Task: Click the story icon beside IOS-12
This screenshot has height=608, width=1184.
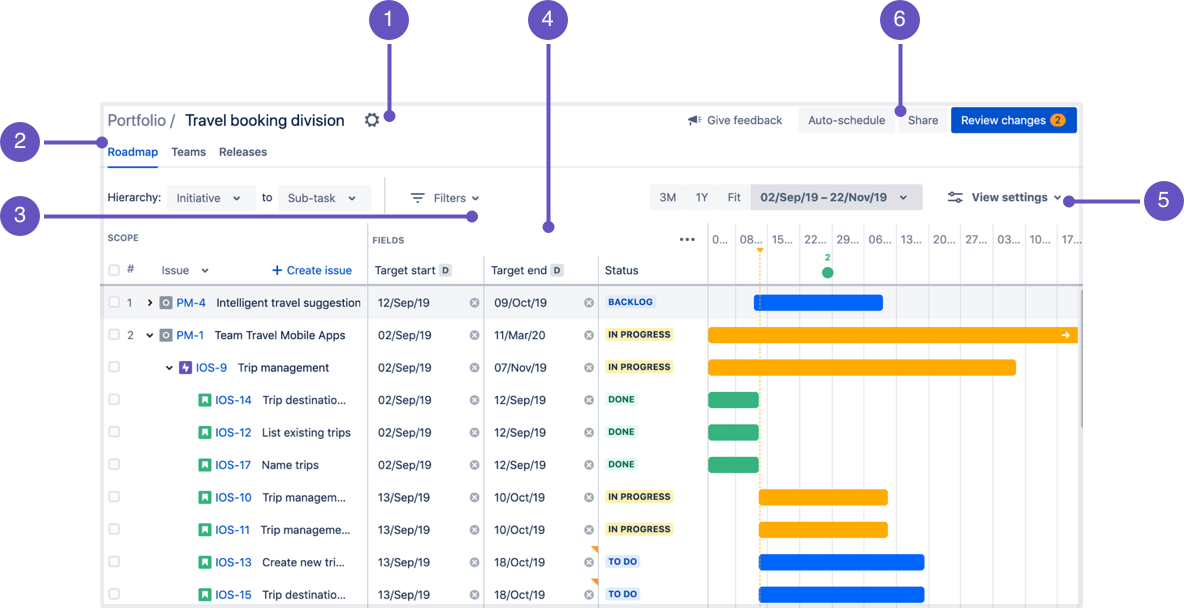Action: [x=205, y=433]
